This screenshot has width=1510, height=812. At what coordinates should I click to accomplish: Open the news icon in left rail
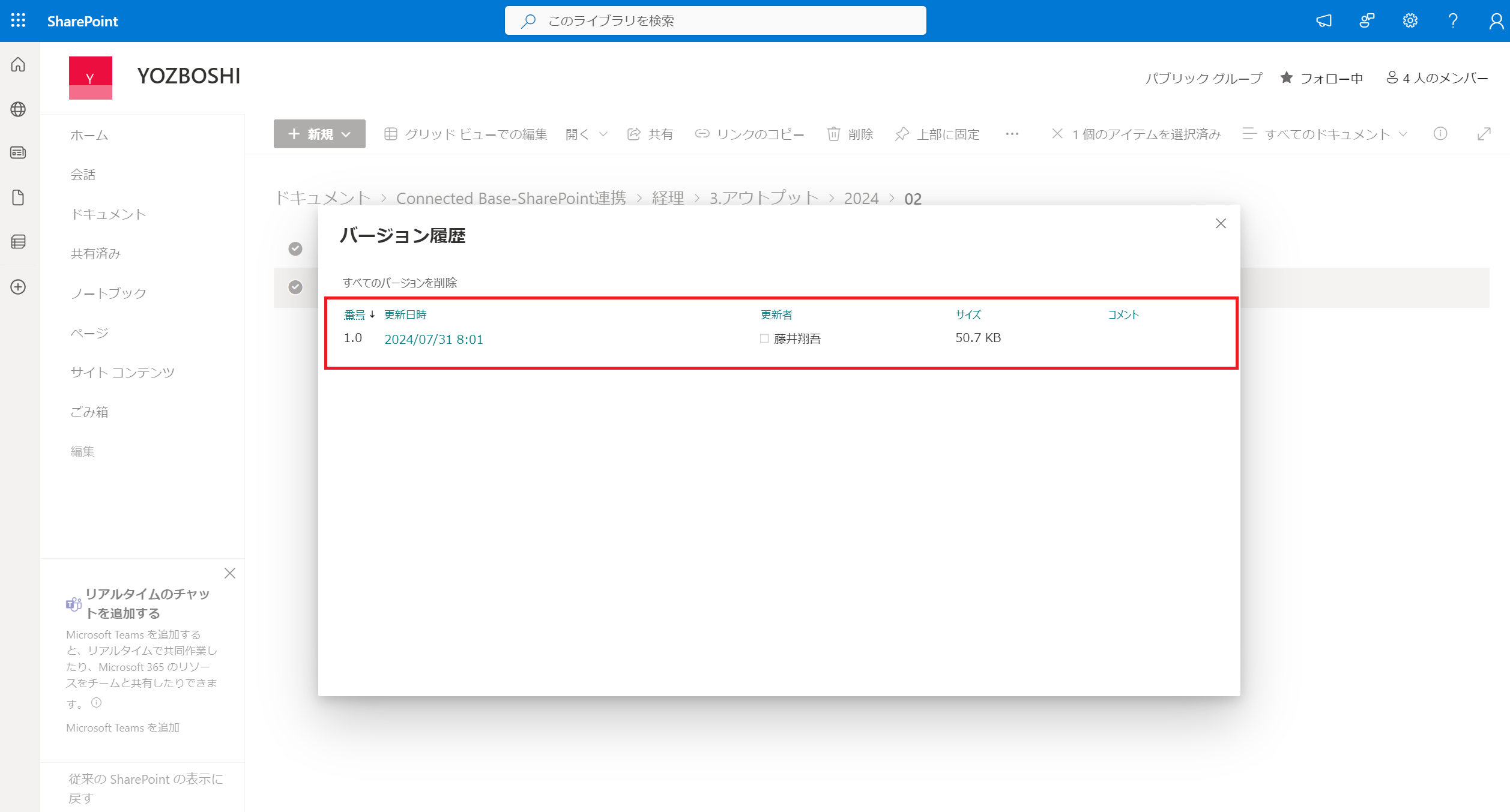click(x=18, y=153)
